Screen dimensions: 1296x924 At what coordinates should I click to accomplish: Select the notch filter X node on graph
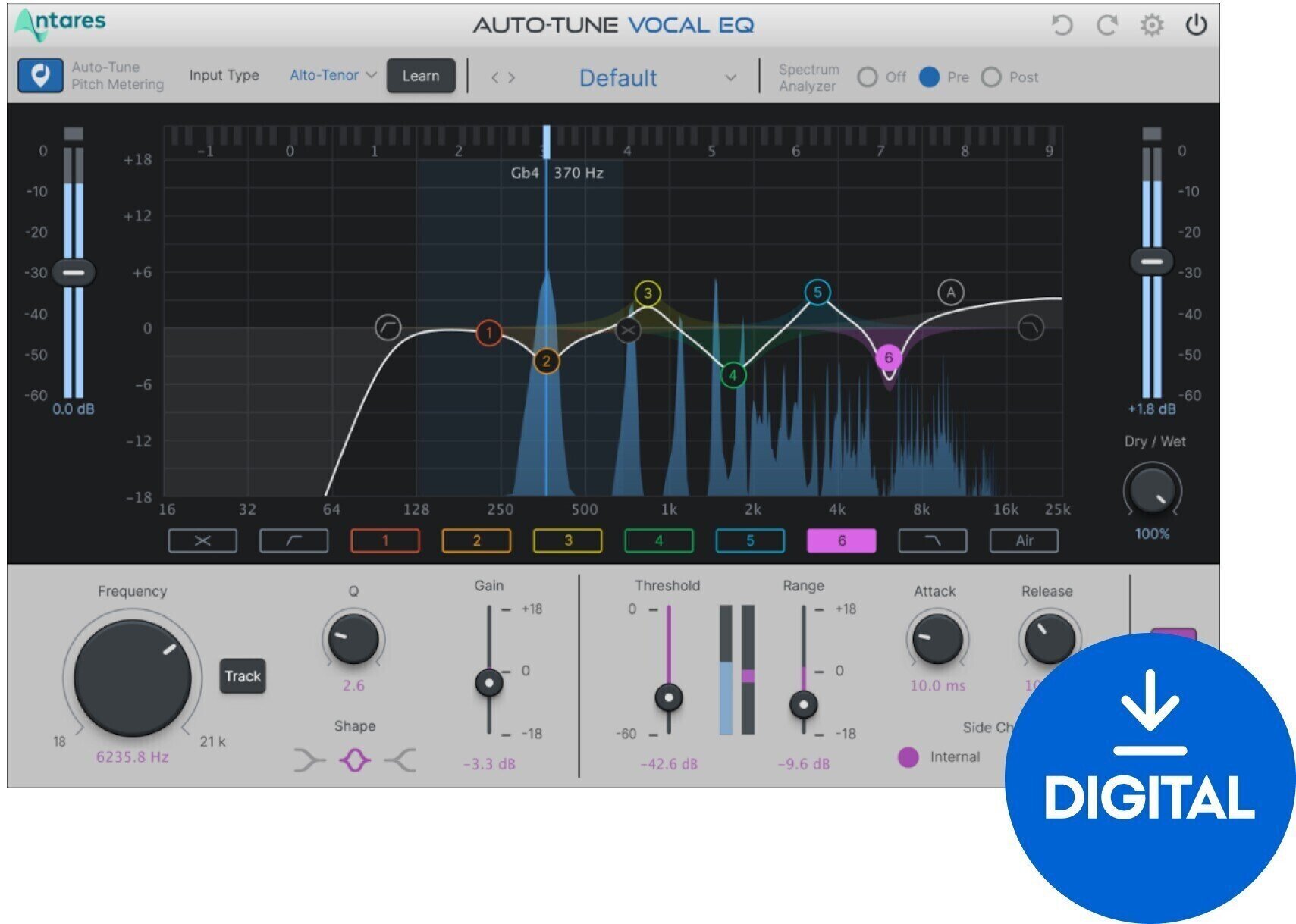628,330
